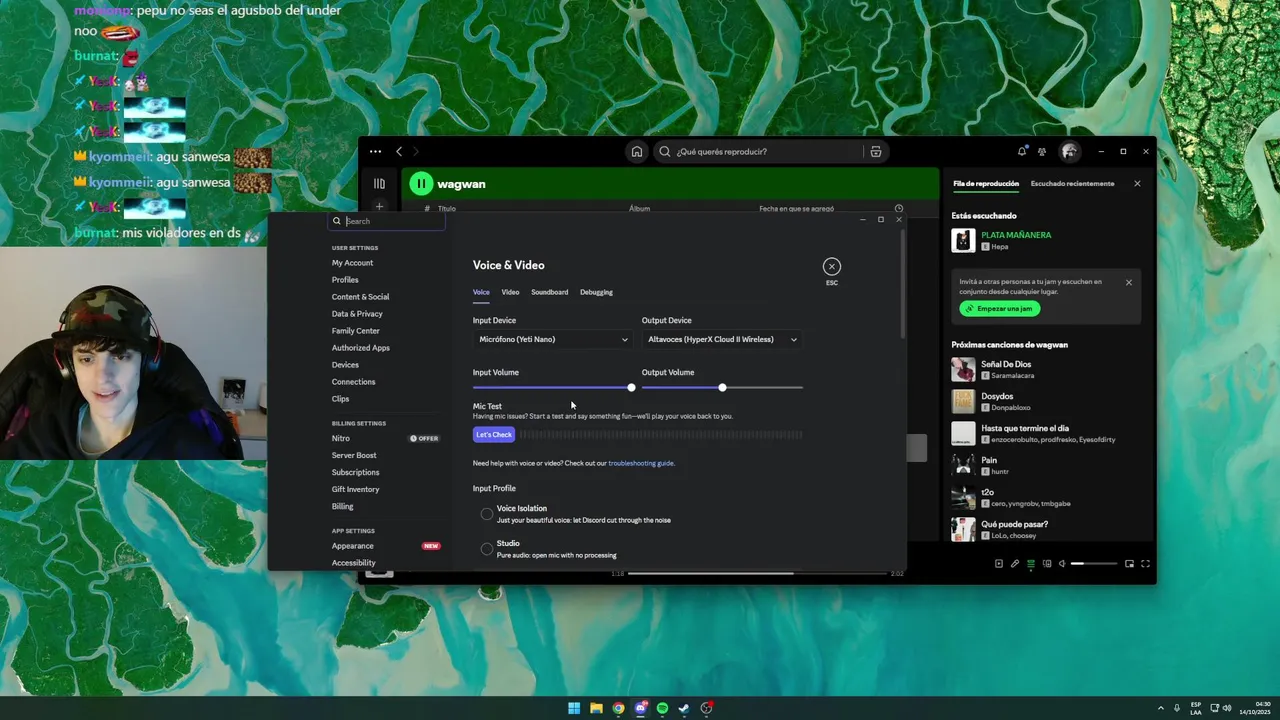Select the Studio input profile
Viewport: 1280px width, 720px height.
[x=487, y=549]
